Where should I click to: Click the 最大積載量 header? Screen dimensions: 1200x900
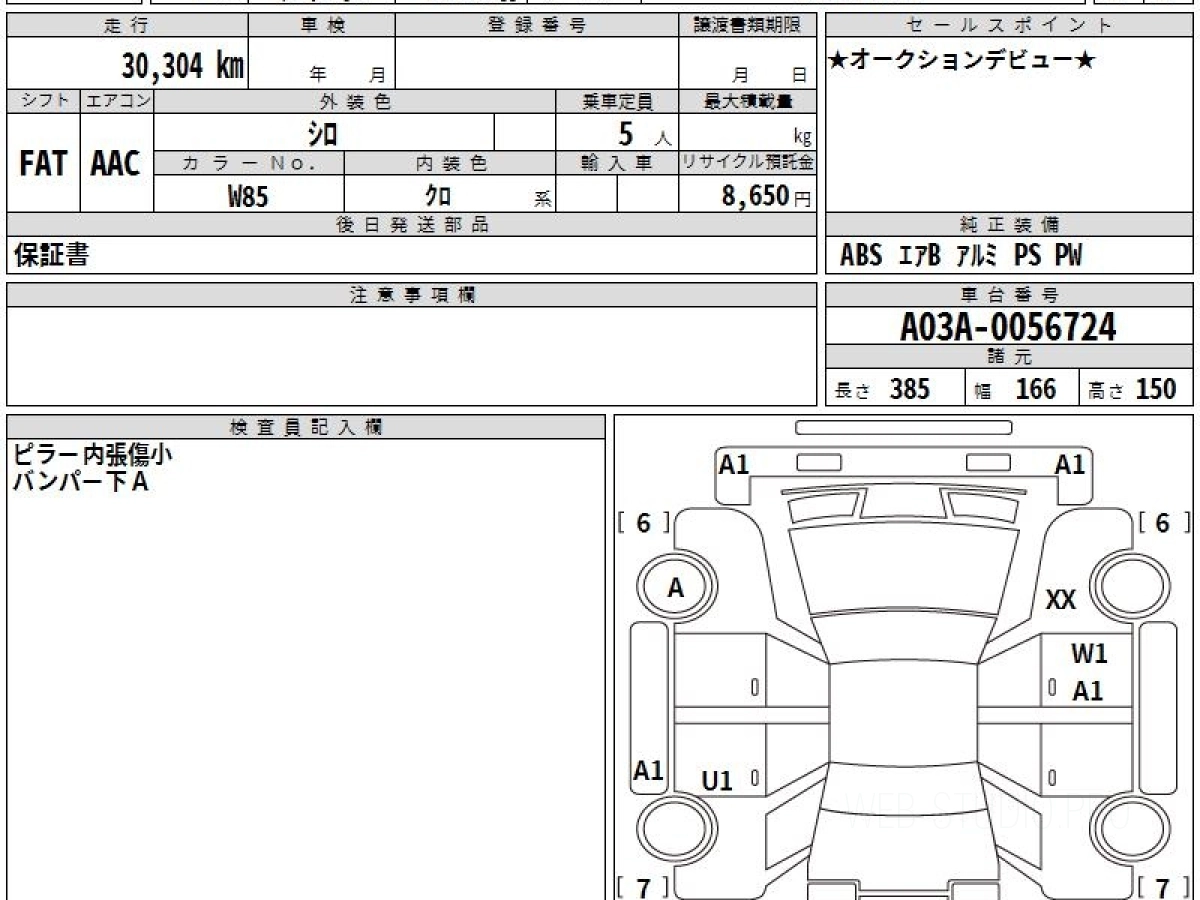748,101
